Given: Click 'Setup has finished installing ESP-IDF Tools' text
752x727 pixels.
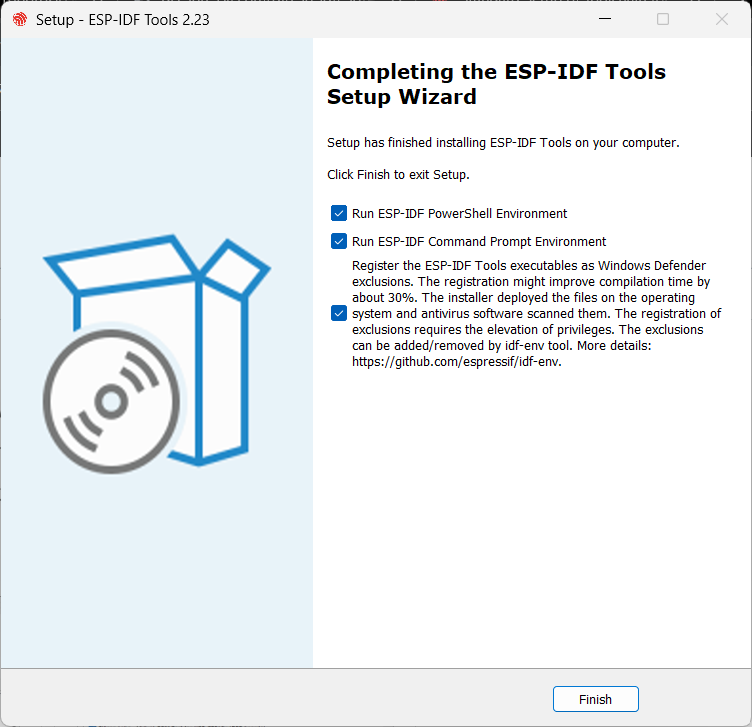Looking at the screenshot, I should 503,142.
